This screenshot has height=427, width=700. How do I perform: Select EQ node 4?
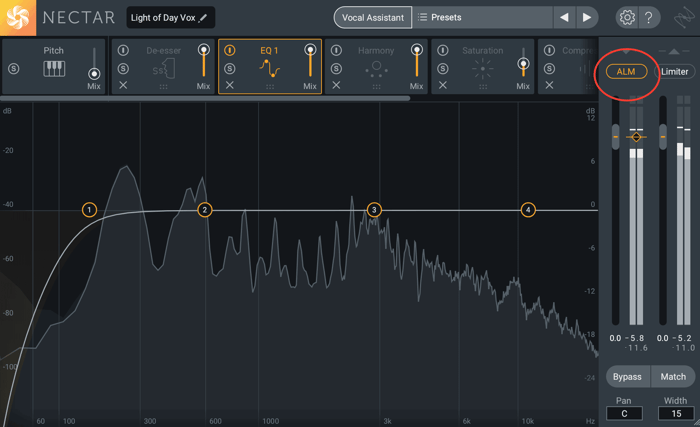click(x=528, y=209)
